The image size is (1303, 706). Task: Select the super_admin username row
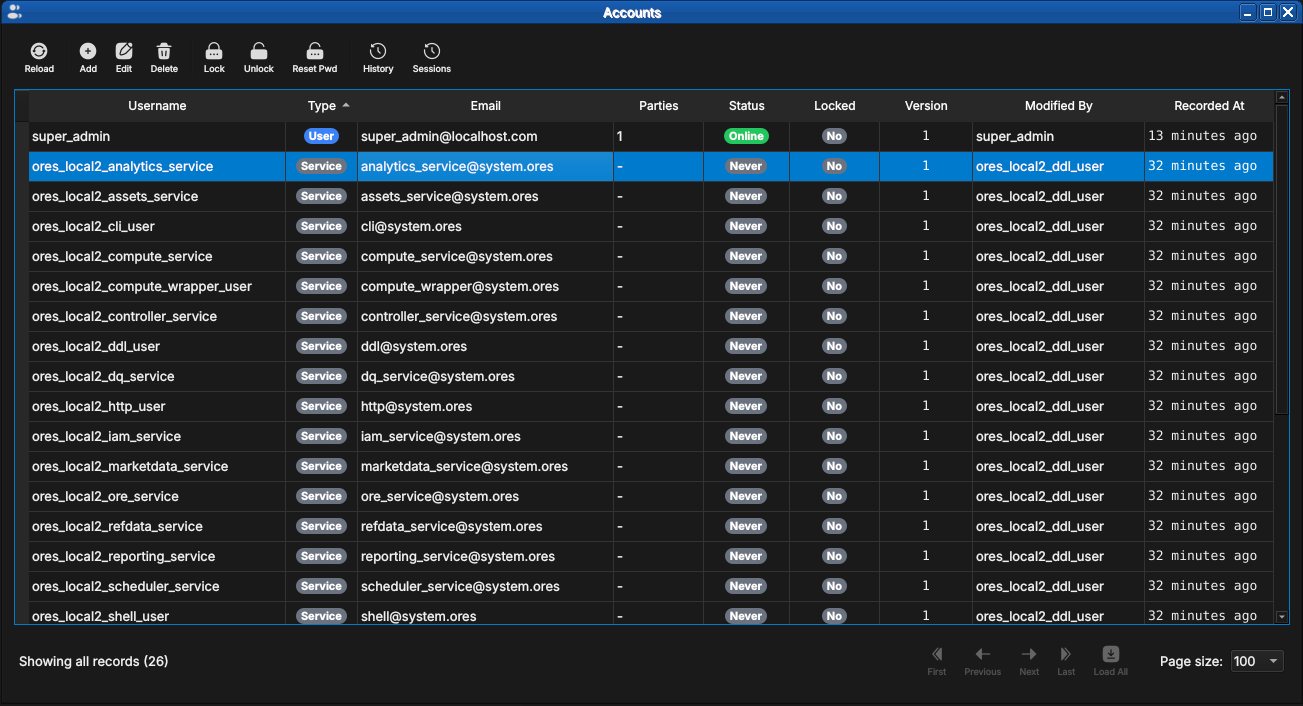coord(651,136)
